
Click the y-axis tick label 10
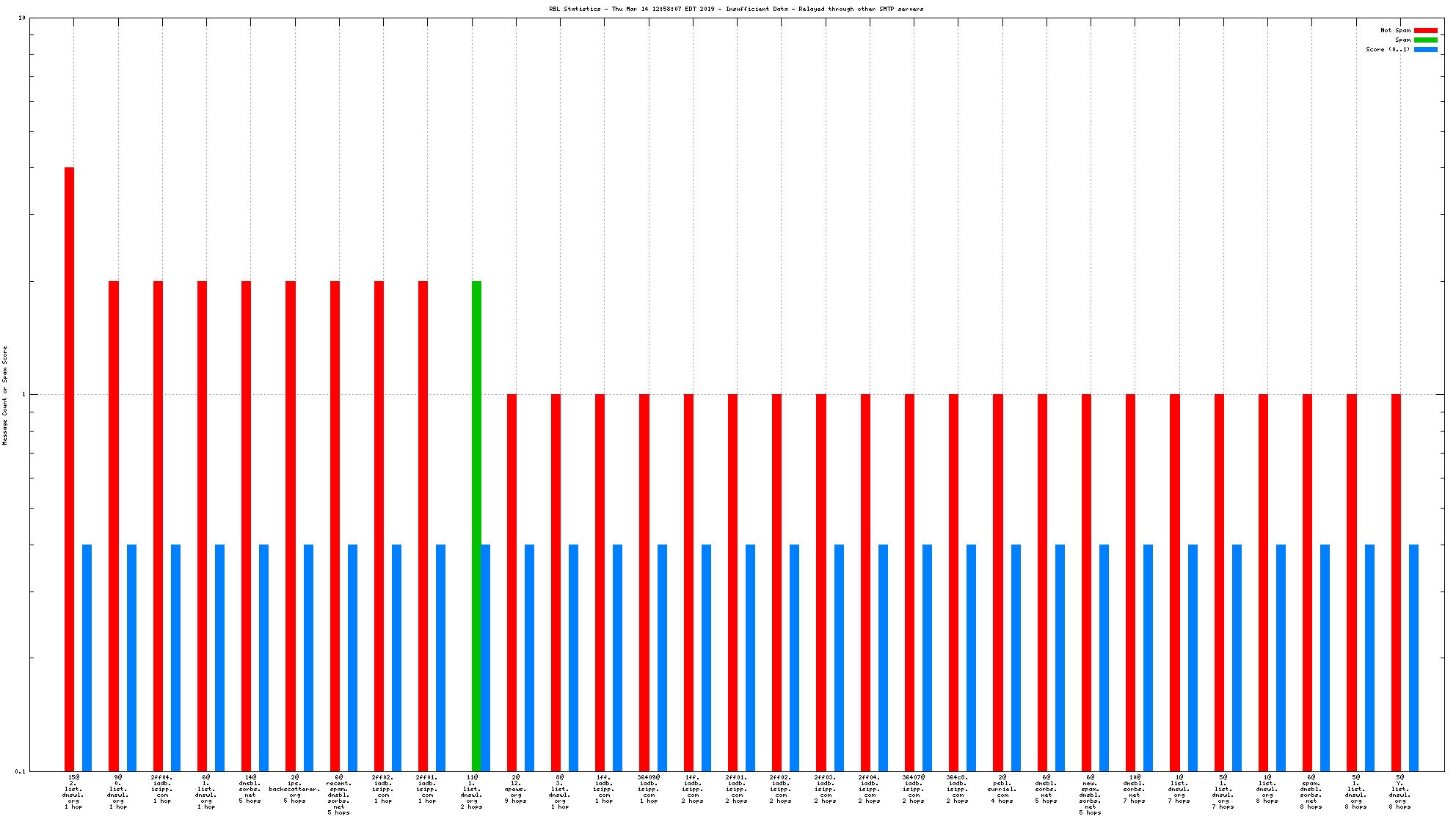tap(21, 18)
